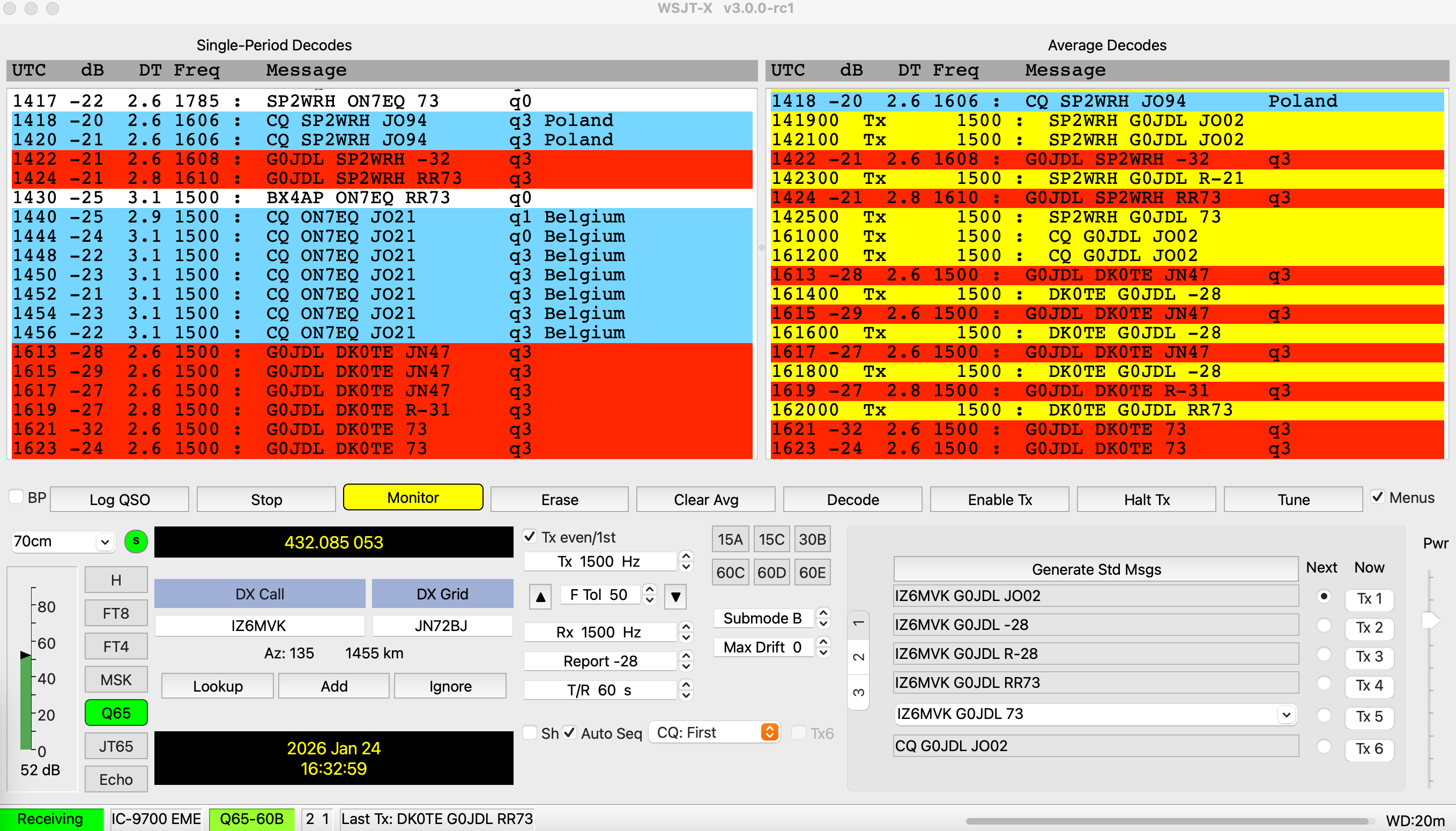Image resolution: width=1456 pixels, height=831 pixels.
Task: Click the Enable Tx button
Action: 999,499
